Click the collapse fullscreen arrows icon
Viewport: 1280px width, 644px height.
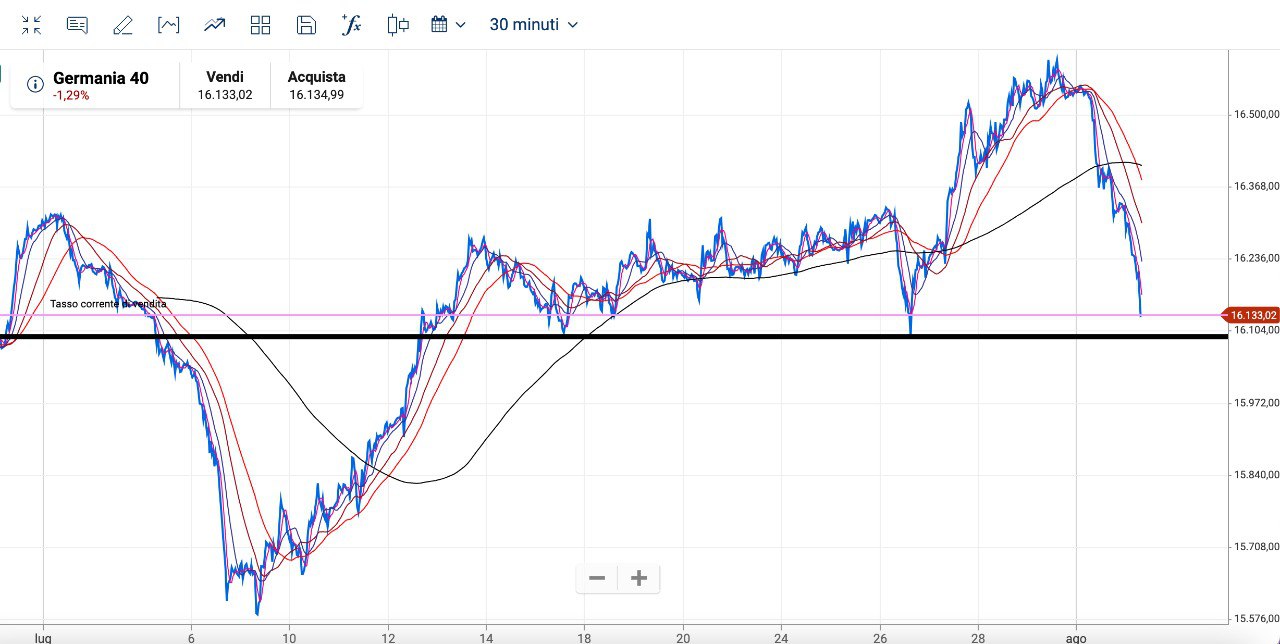click(31, 25)
